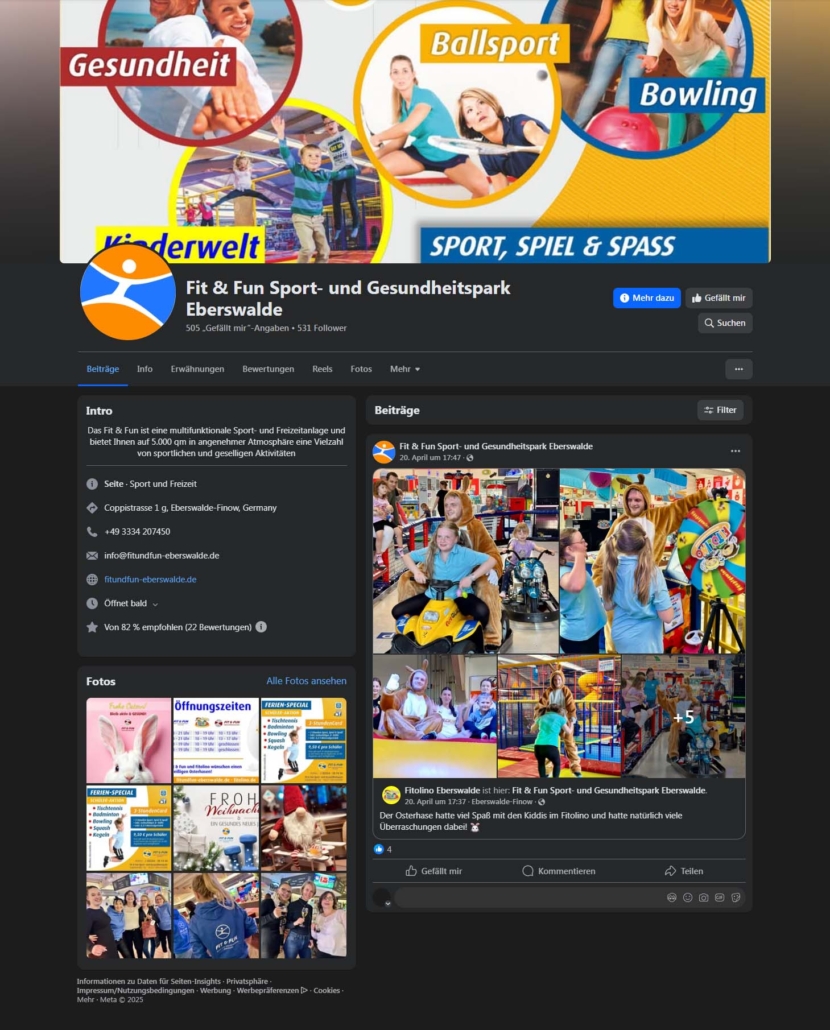Click the phone number +49 3334 207450
The height and width of the screenshot is (1030, 830).
[x=137, y=532]
